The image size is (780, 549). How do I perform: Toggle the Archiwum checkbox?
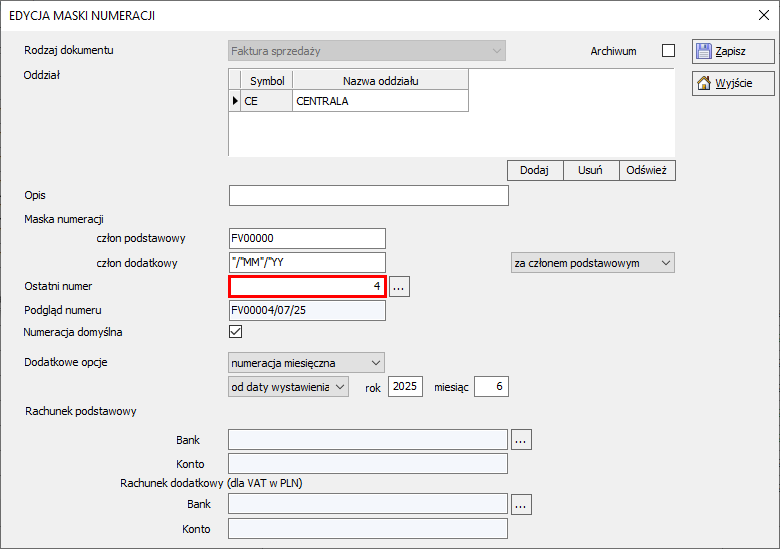(668, 51)
